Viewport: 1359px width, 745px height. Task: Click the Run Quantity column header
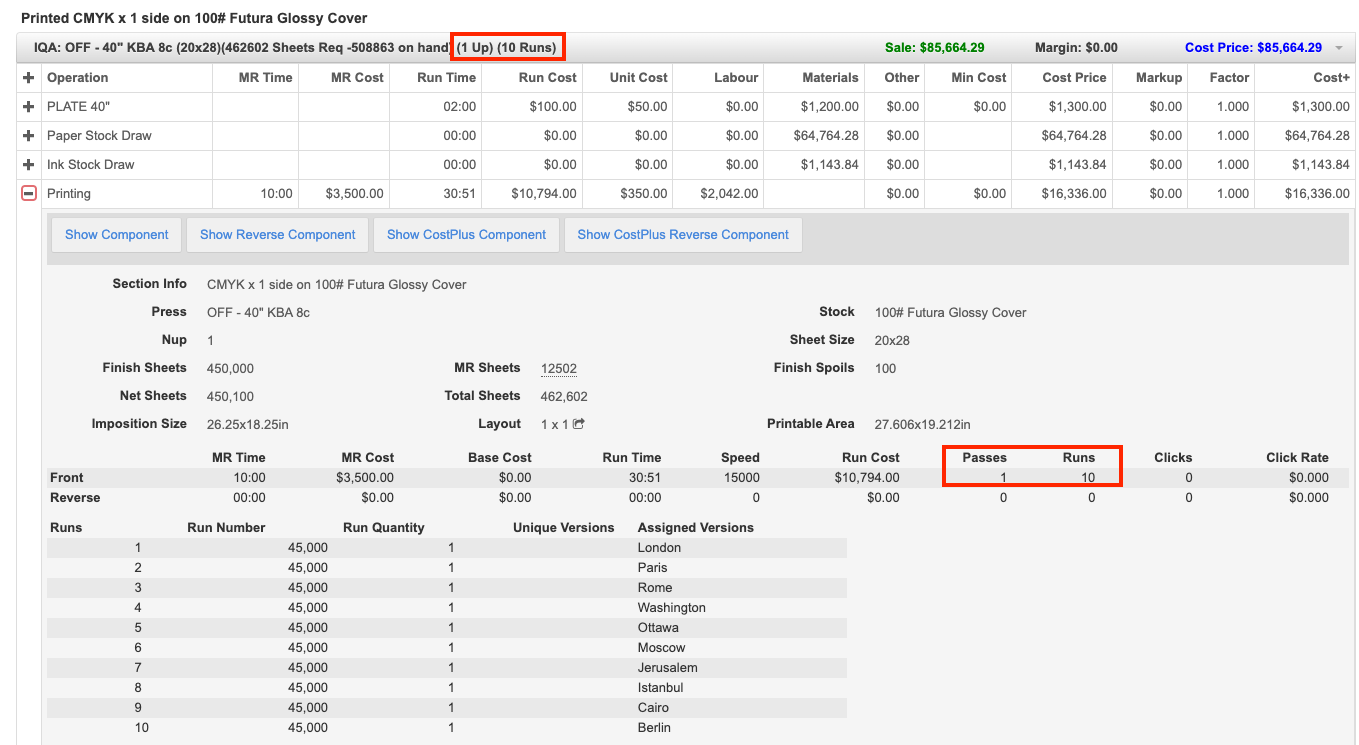(x=384, y=528)
